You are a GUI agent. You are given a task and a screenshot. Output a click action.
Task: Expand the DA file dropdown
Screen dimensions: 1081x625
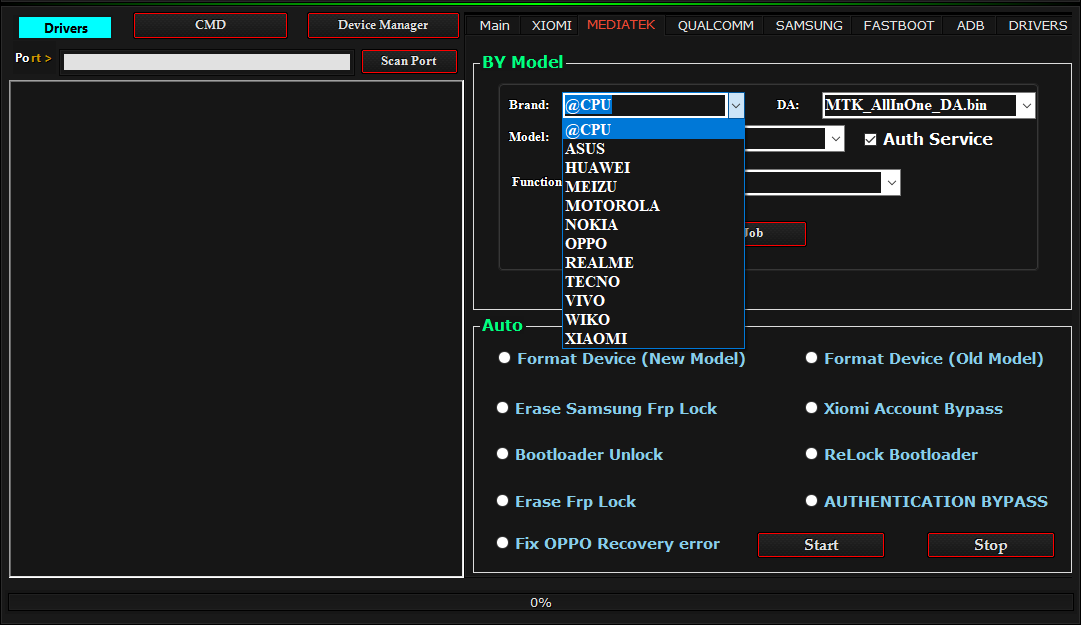[1027, 105]
